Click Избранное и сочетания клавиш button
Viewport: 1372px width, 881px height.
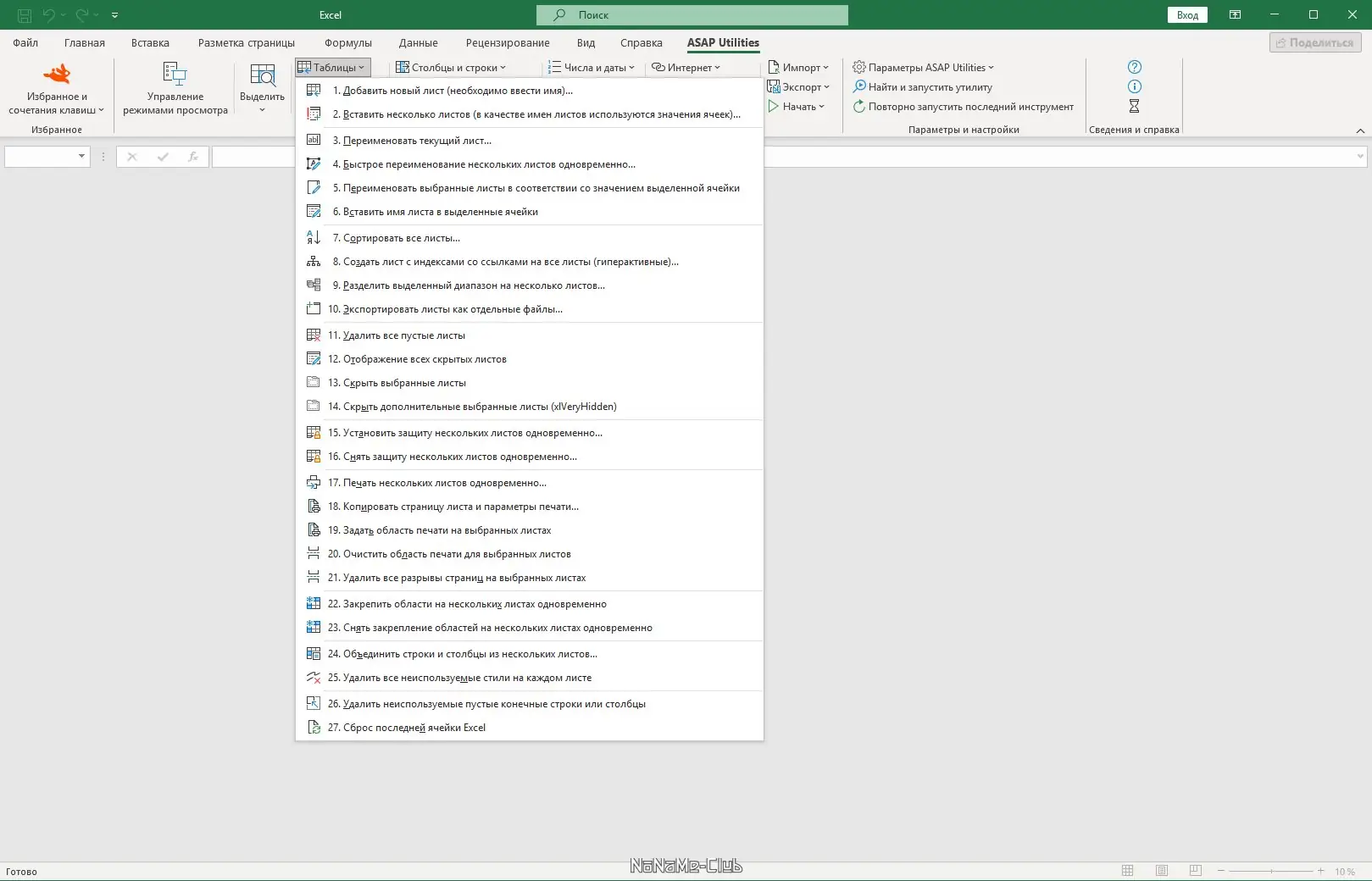(x=57, y=89)
